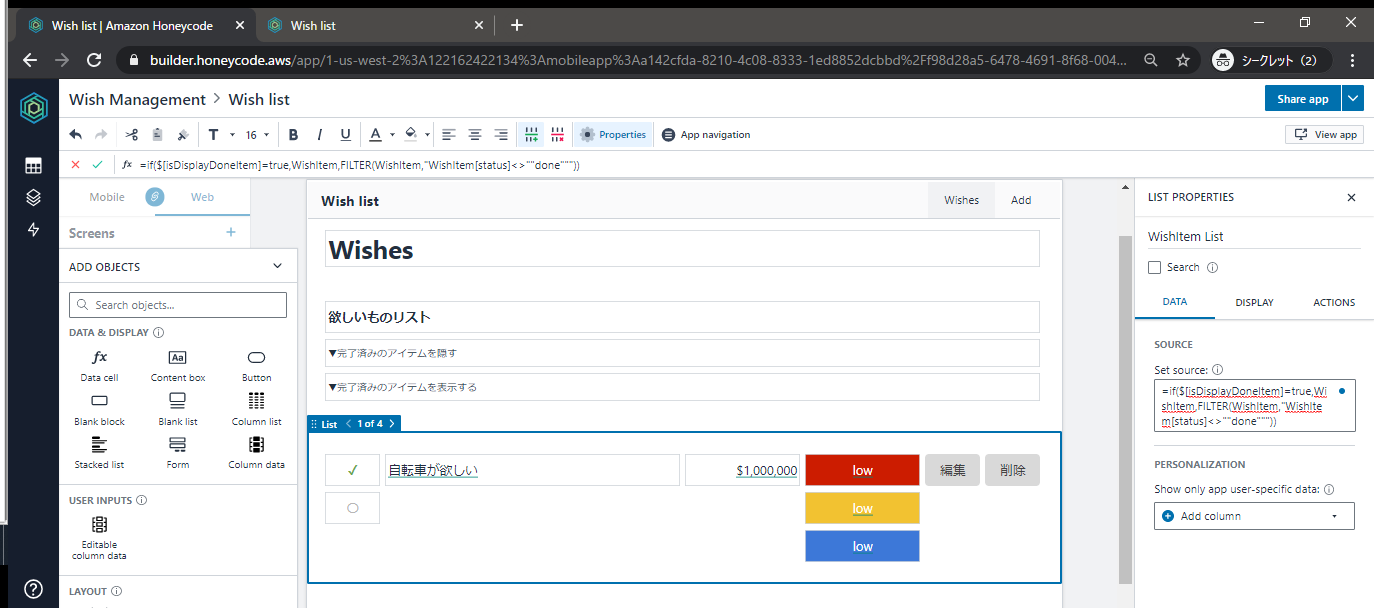Screen dimensions: 1374x608
Task: Align text center
Action: [475, 134]
